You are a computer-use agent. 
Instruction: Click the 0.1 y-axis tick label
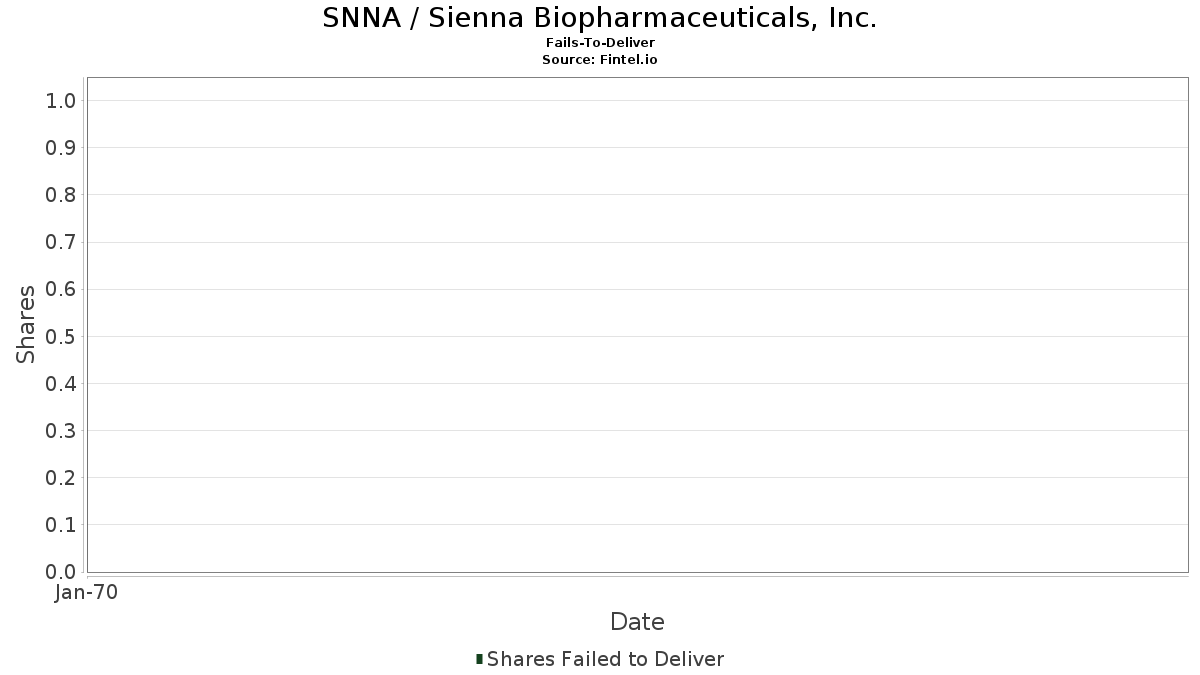pyautogui.click(x=61, y=525)
